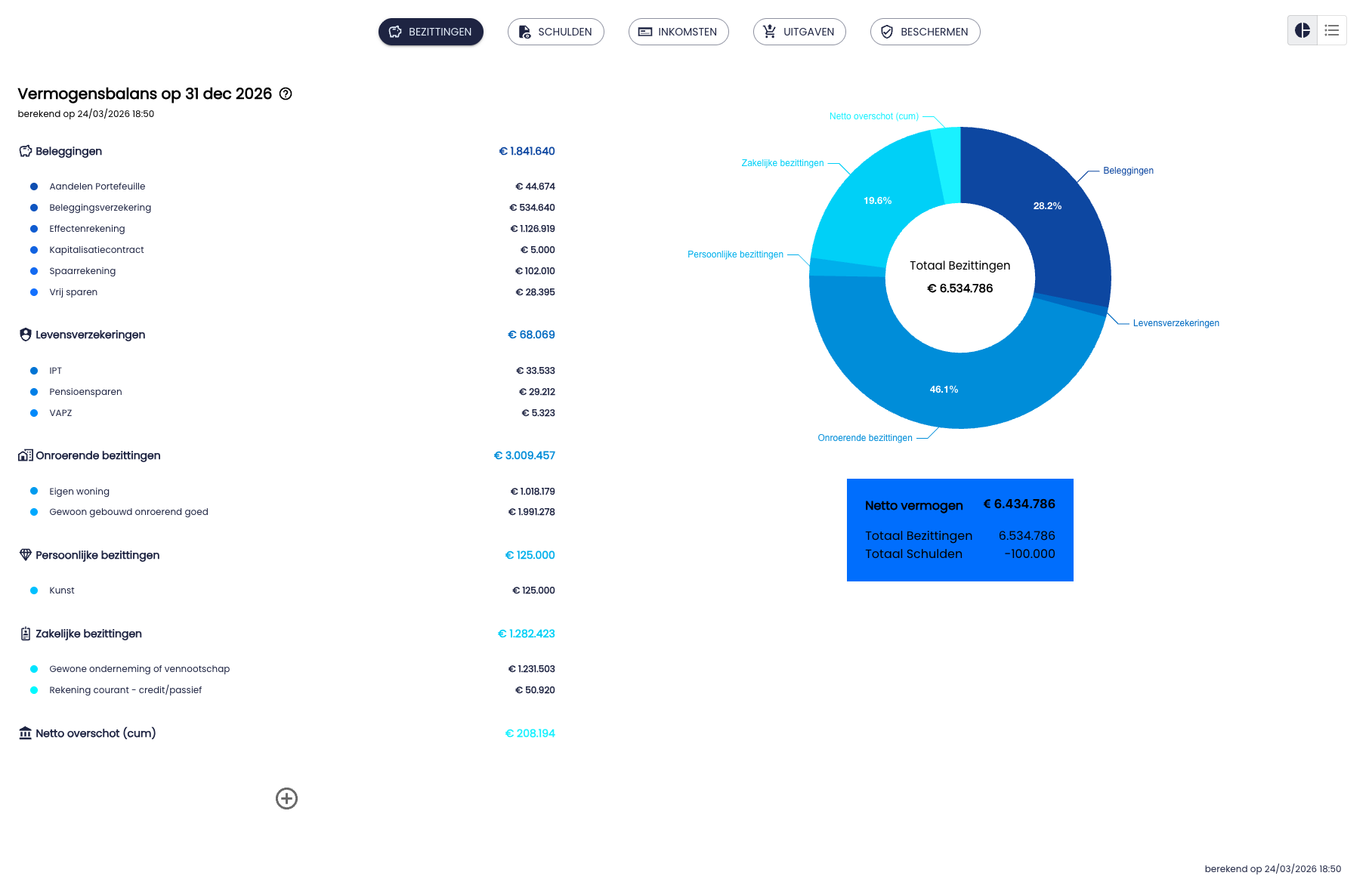Click the Levensverzekeringen chart label
The width and height of the screenshot is (1372, 891).
tap(1176, 323)
